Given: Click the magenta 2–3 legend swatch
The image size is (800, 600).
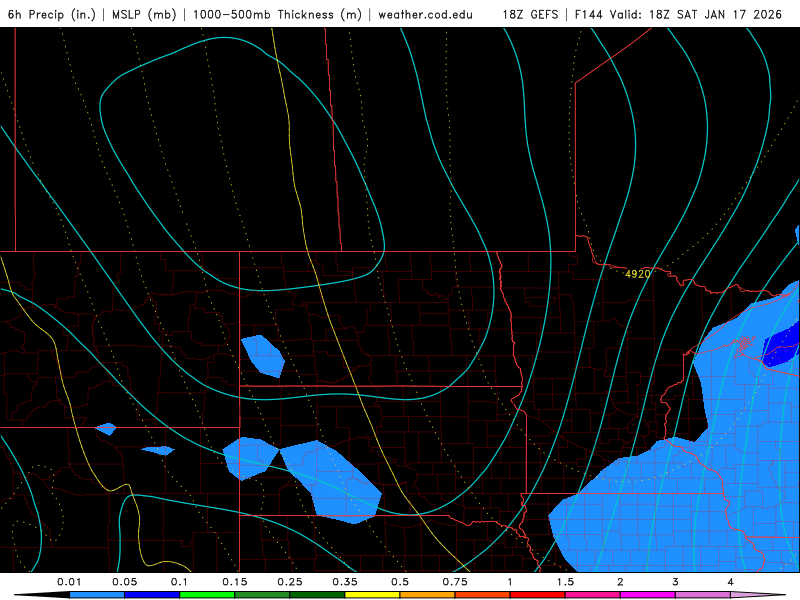Looking at the screenshot, I should point(648,595).
